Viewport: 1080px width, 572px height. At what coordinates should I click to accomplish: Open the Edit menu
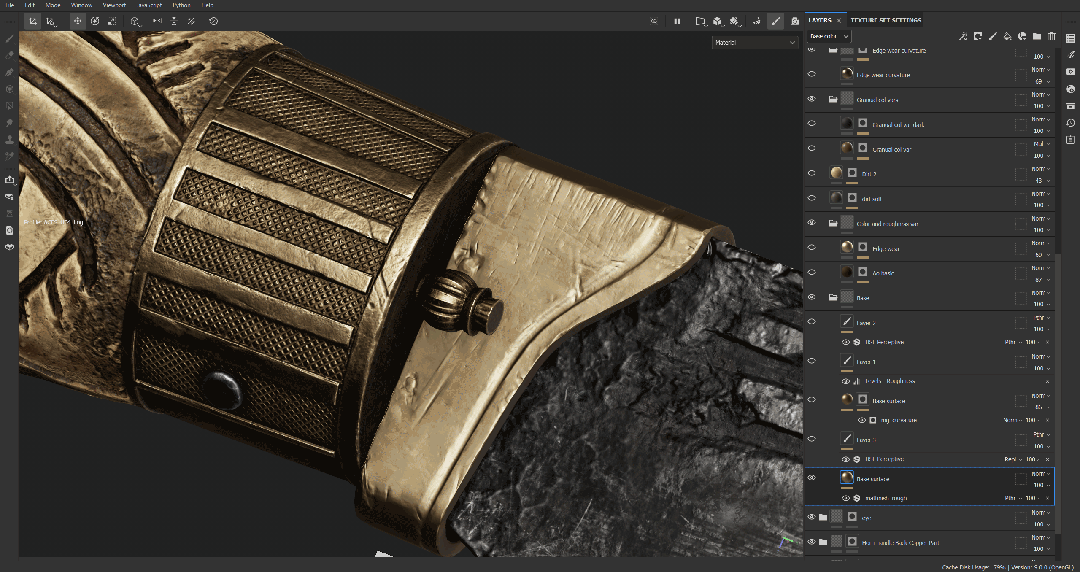30,5
